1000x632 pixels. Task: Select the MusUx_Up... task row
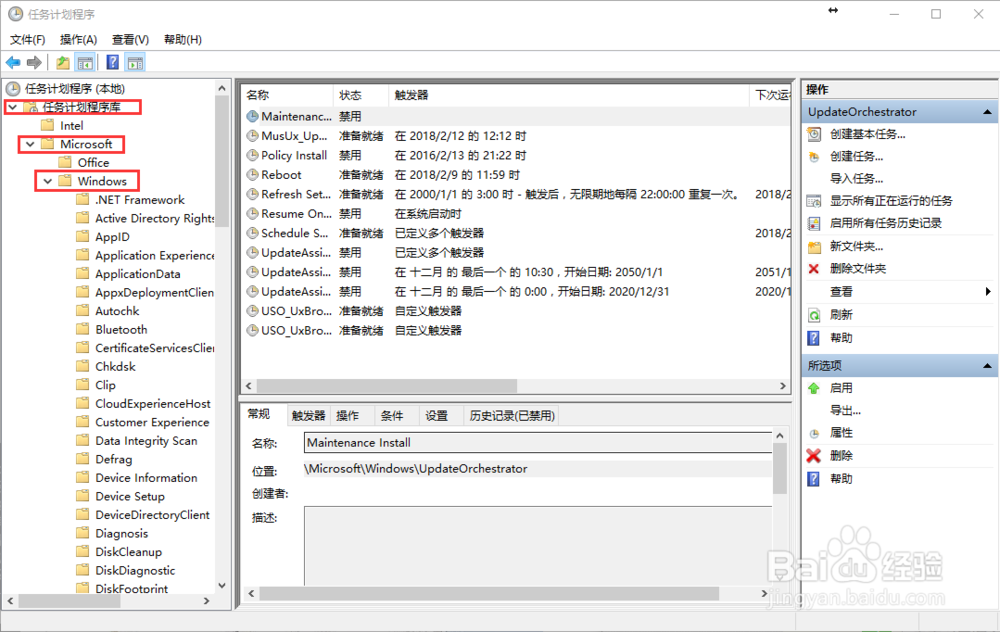tap(516, 136)
